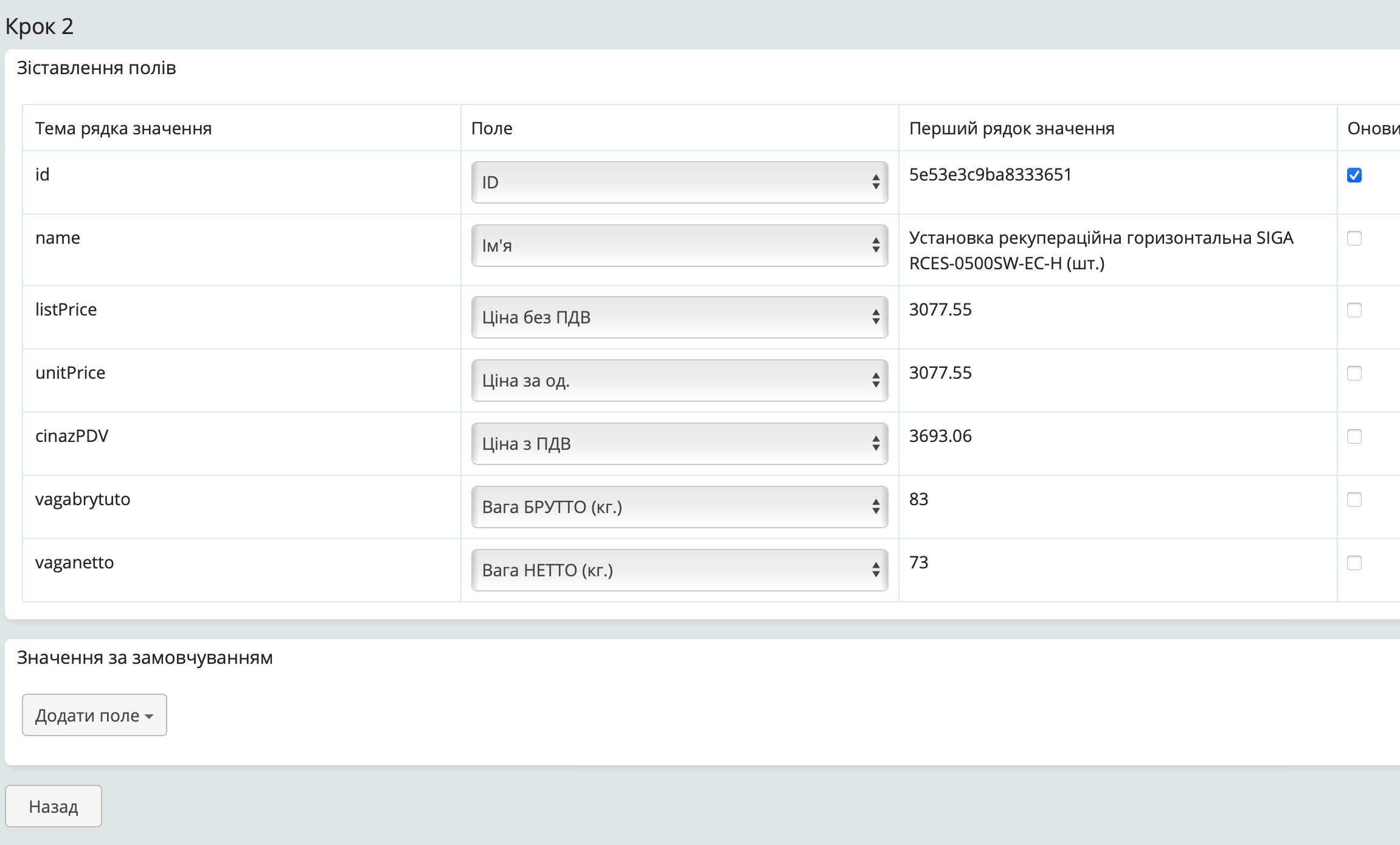Viewport: 1400px width, 845px height.
Task: Tick the unitPrice row update checkbox
Action: 1354,373
